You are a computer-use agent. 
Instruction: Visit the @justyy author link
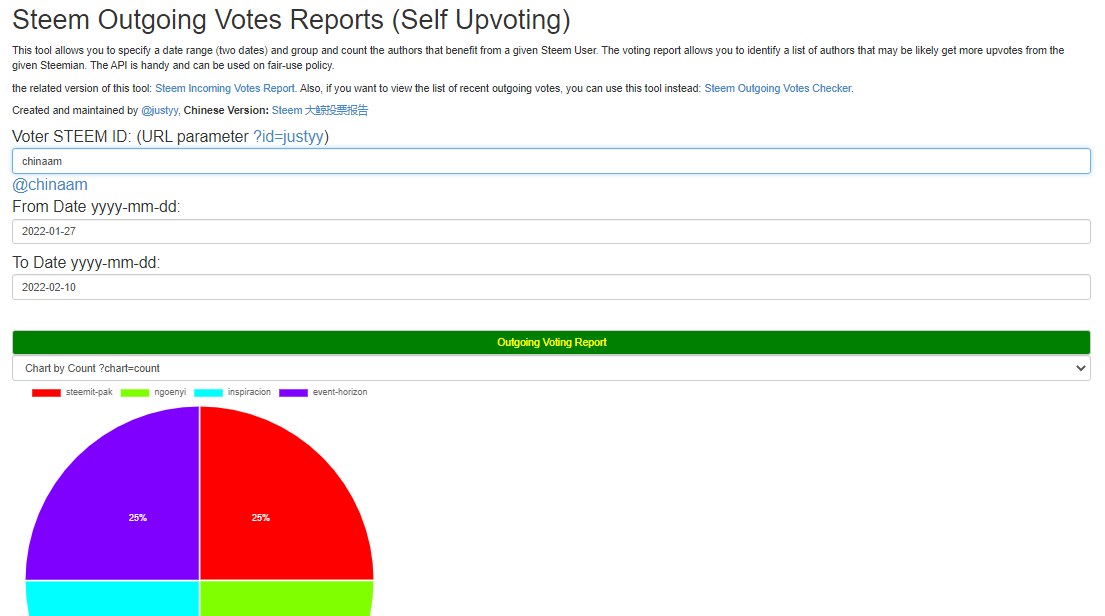tap(159, 110)
